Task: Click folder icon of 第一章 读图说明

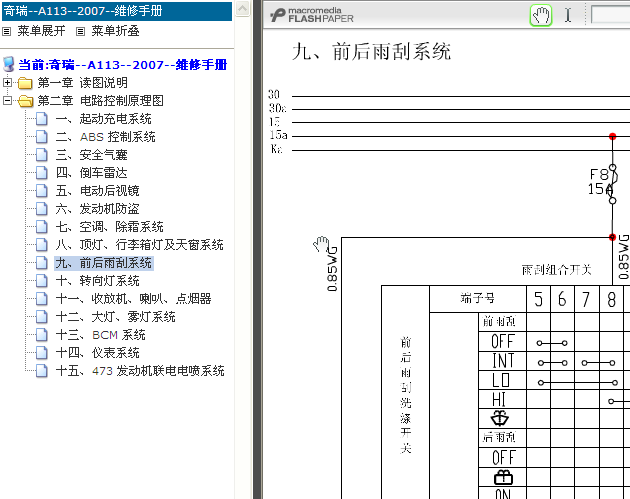Action: click(x=25, y=83)
